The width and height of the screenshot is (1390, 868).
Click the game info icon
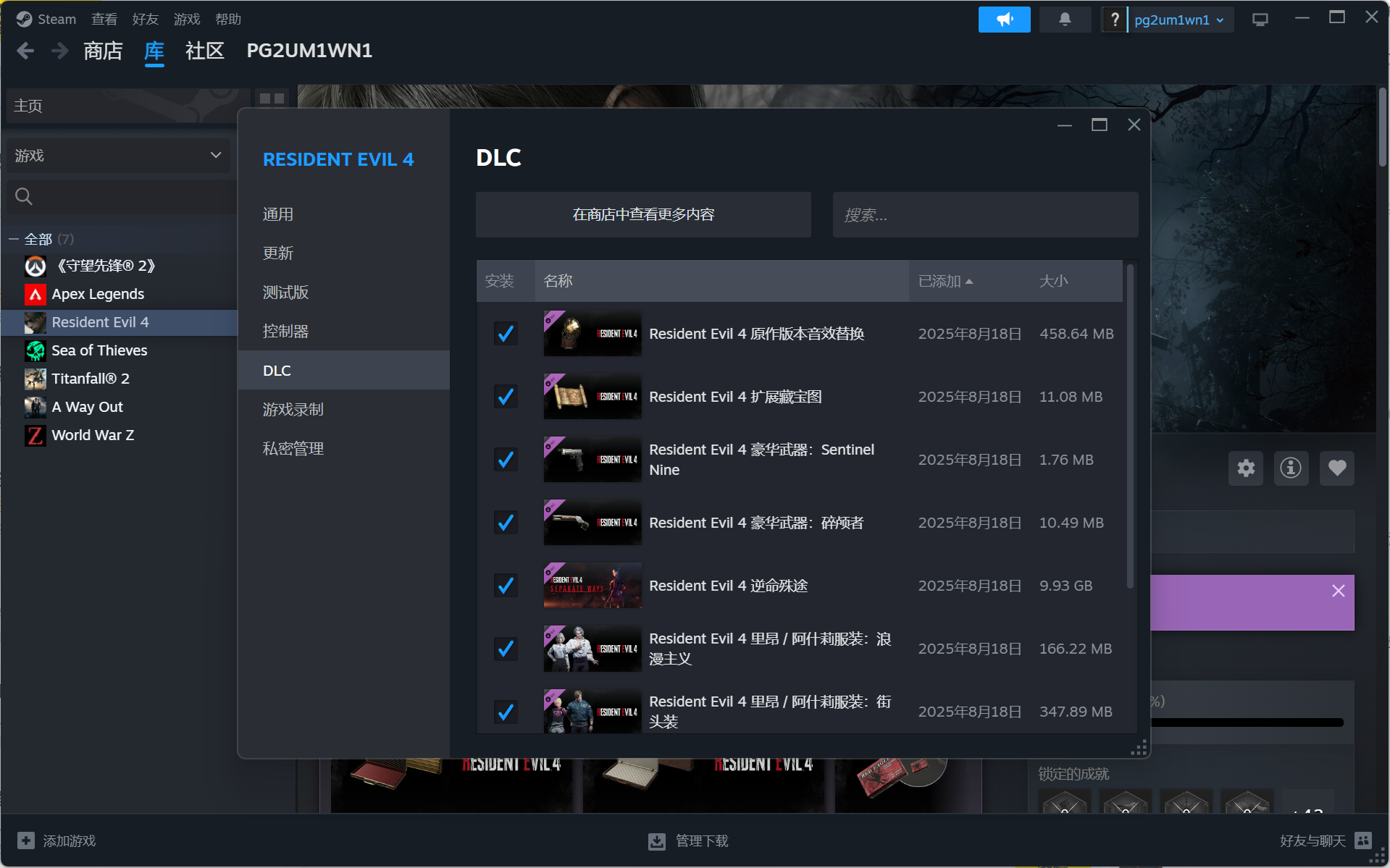[x=1291, y=468]
